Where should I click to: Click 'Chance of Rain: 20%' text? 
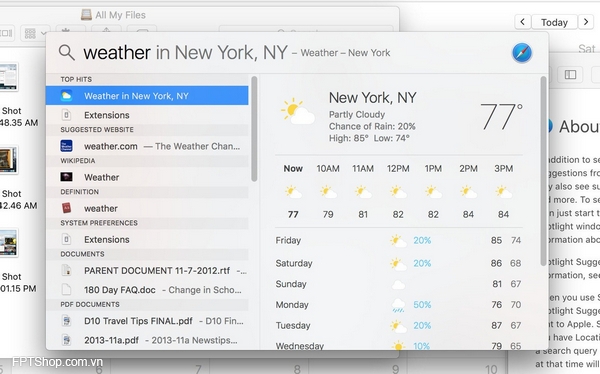pos(372,126)
